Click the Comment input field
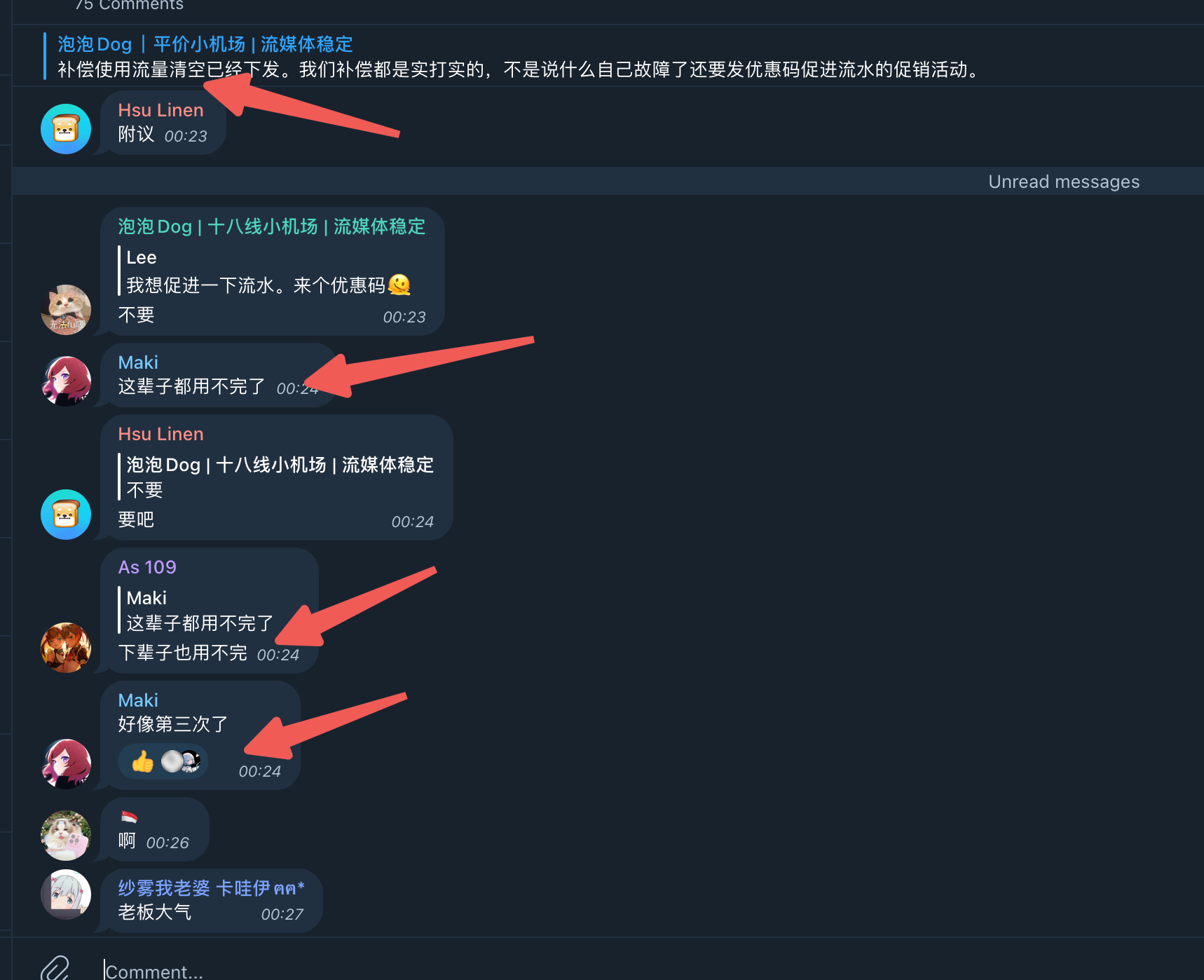The width and height of the screenshot is (1204, 980). (631, 971)
